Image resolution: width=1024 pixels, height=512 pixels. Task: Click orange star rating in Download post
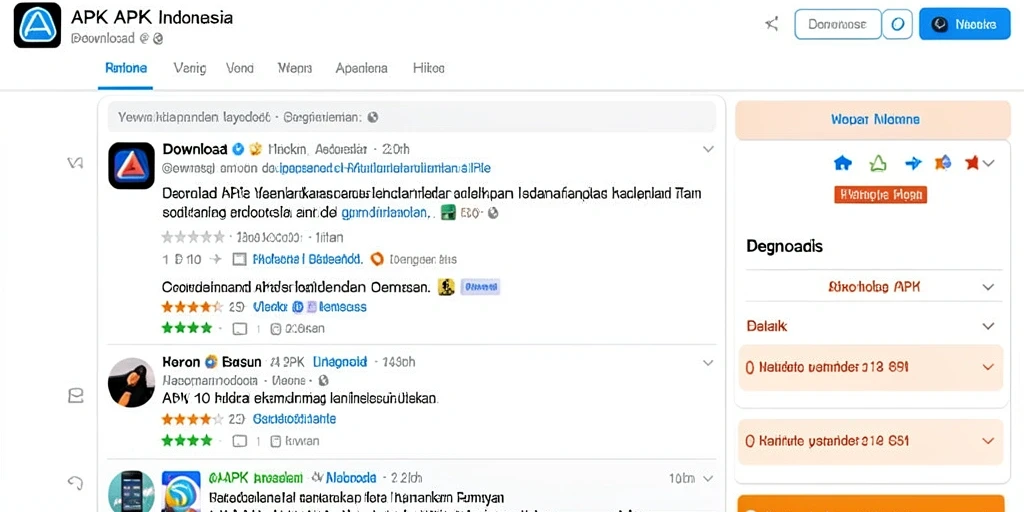(x=192, y=307)
